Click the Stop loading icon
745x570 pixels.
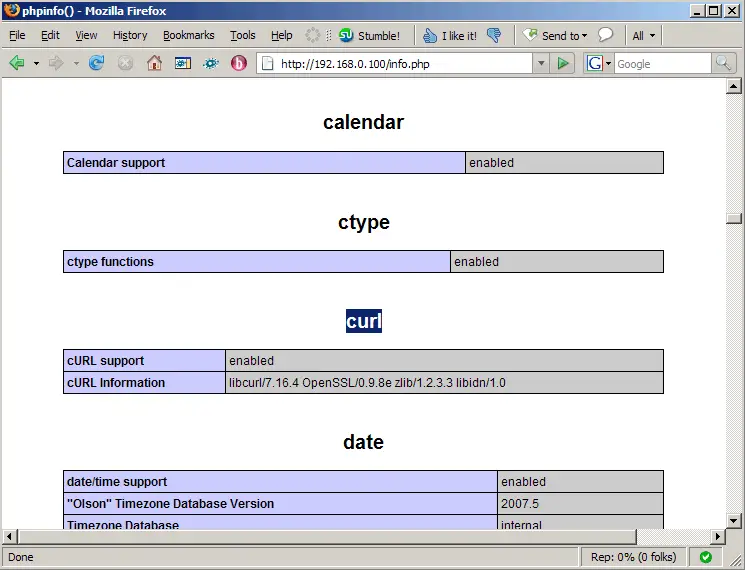tap(125, 63)
